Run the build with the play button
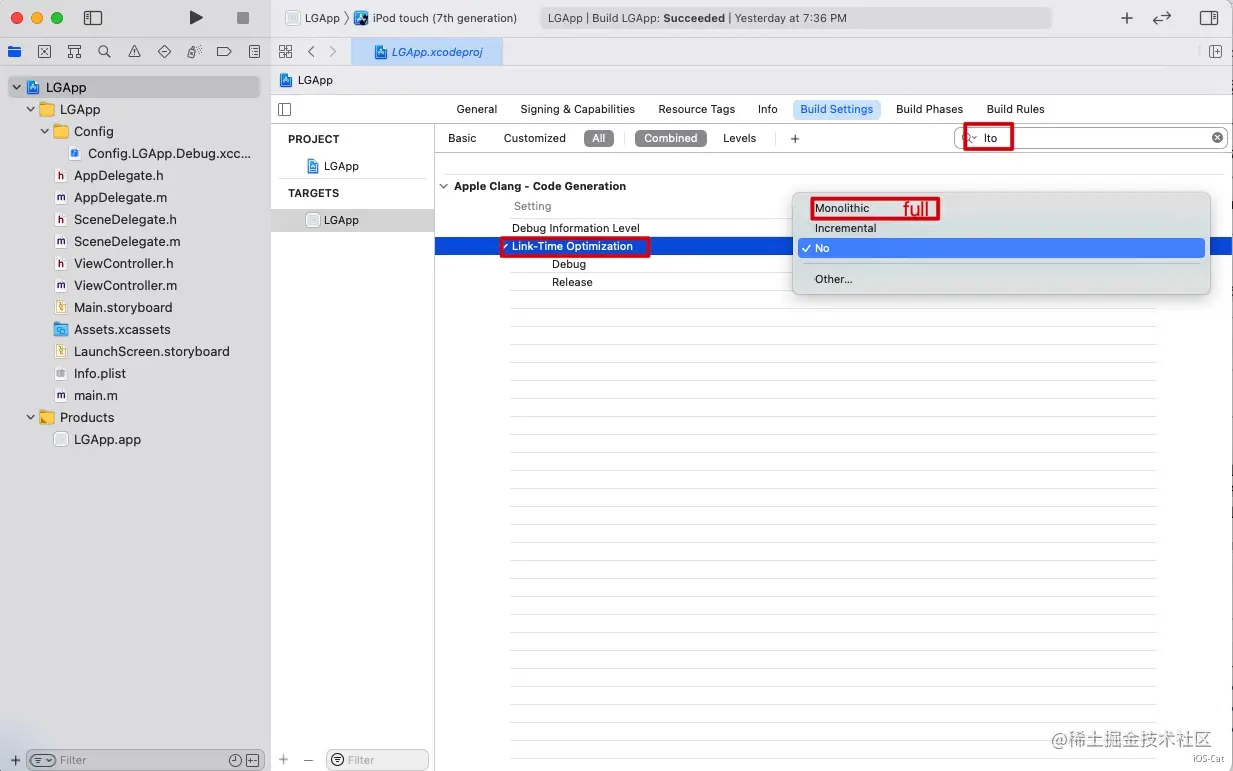Viewport: 1233px width, 771px height. tap(196, 18)
